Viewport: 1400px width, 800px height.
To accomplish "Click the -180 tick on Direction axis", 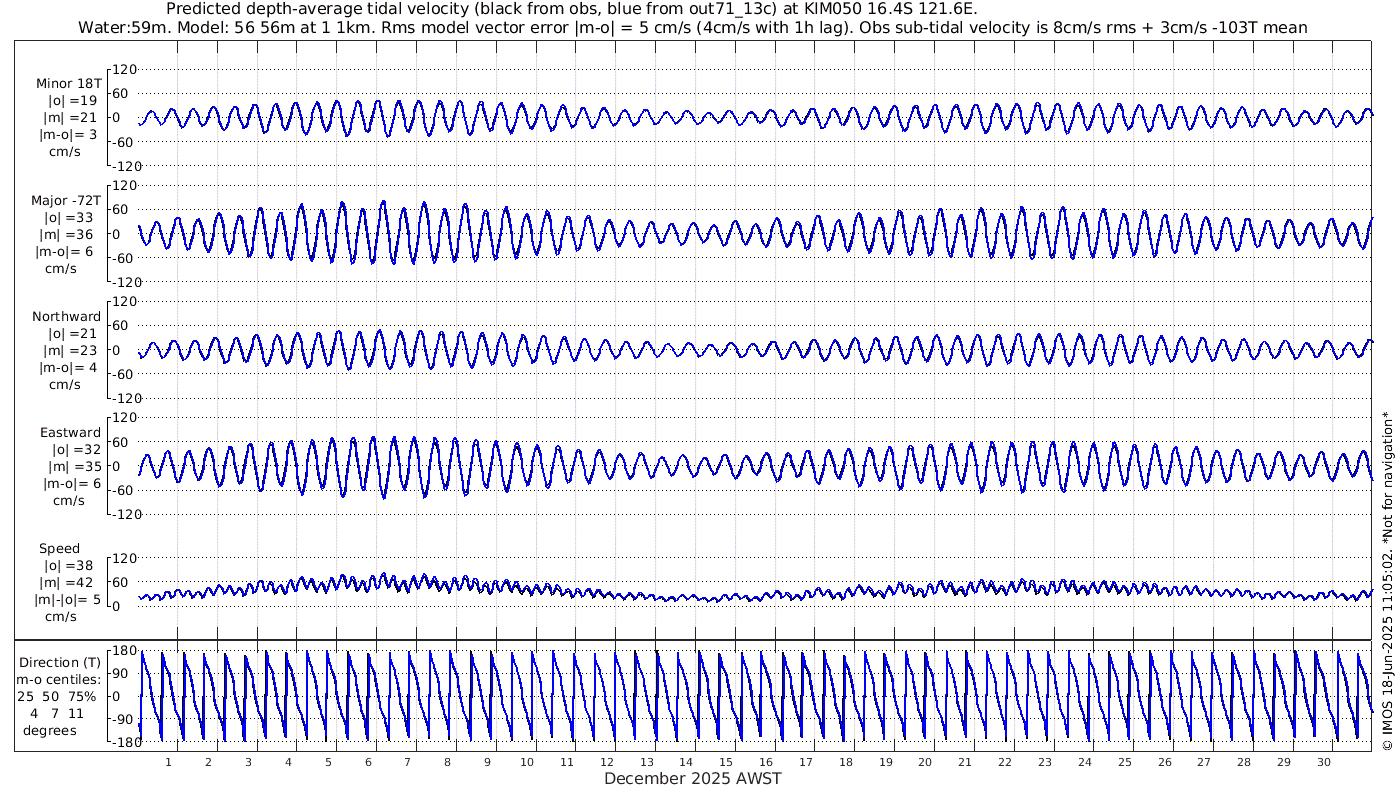I will click(120, 742).
